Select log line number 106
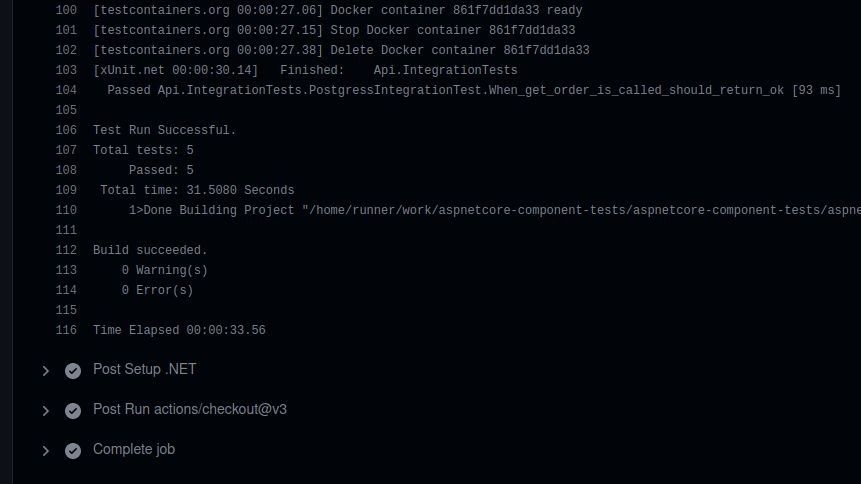This screenshot has width=861, height=484. (x=66, y=130)
